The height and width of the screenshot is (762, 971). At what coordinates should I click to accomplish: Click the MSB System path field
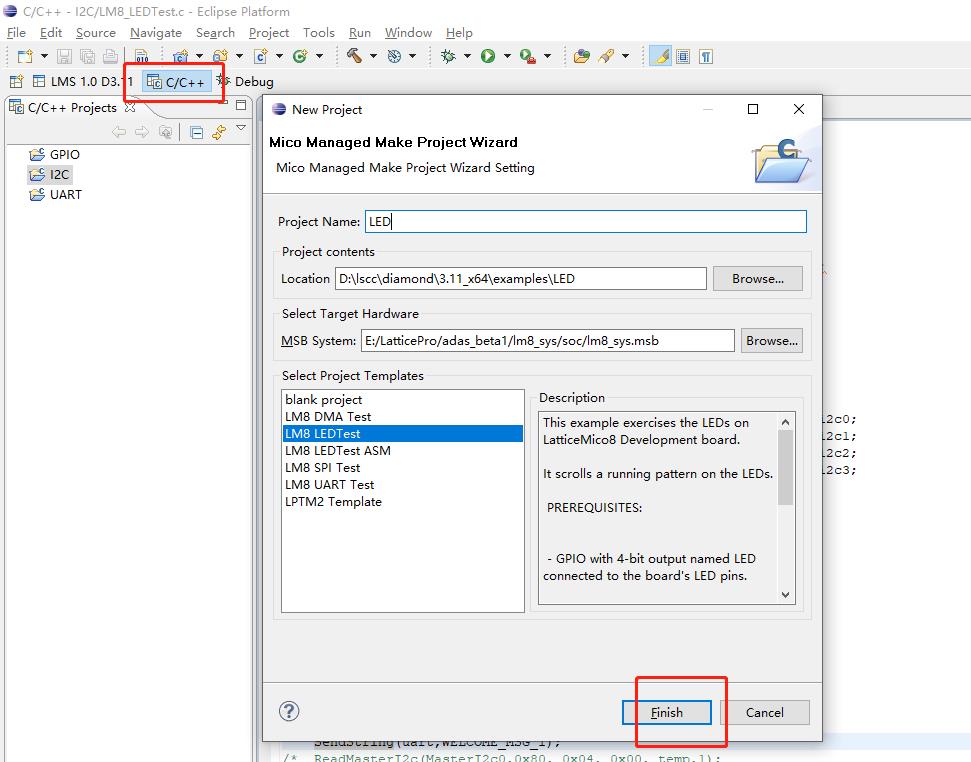point(548,340)
